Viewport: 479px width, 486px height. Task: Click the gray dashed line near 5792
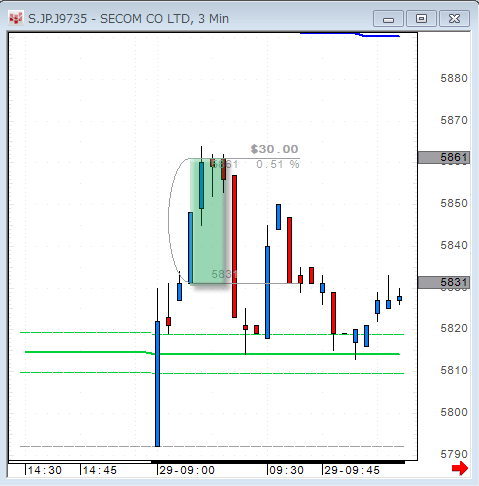click(x=212, y=446)
